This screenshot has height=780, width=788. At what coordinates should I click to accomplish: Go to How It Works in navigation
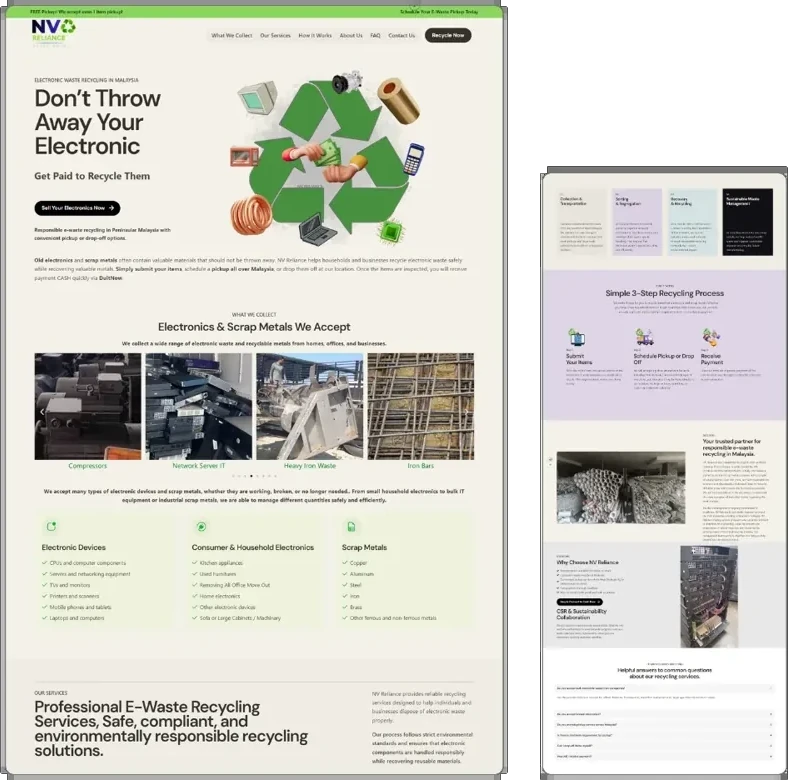pyautogui.click(x=315, y=36)
